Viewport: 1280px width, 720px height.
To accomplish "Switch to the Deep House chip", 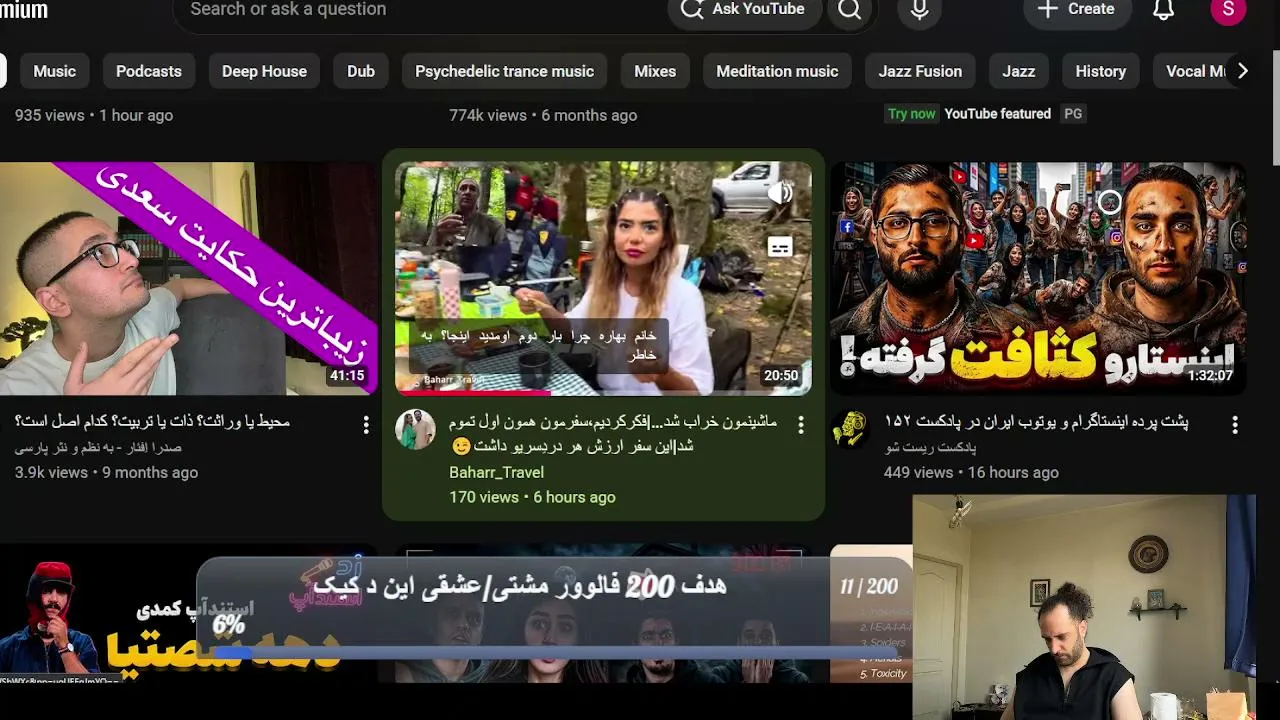I will (x=264, y=71).
